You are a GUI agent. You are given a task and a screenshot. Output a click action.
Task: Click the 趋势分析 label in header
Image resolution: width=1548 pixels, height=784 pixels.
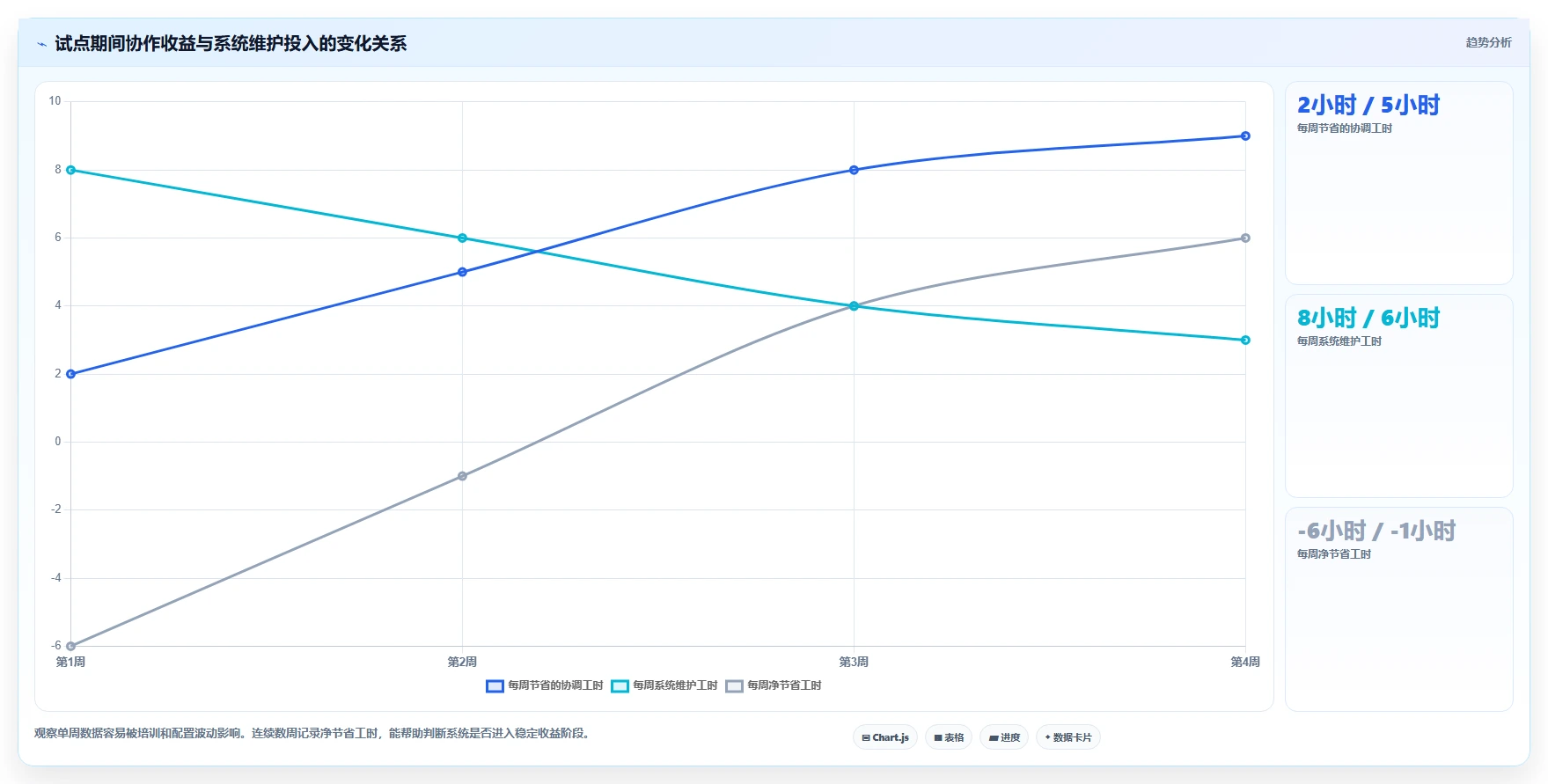pos(1488,42)
